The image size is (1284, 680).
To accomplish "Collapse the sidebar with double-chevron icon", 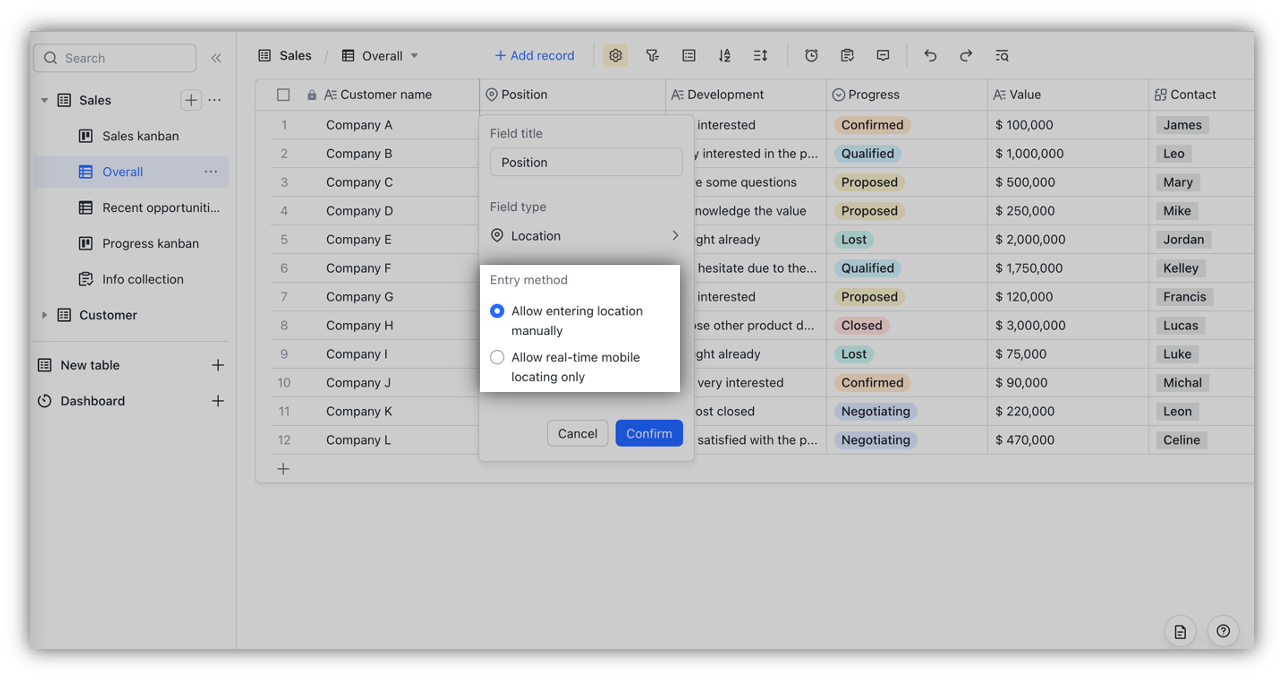I will tap(216, 58).
